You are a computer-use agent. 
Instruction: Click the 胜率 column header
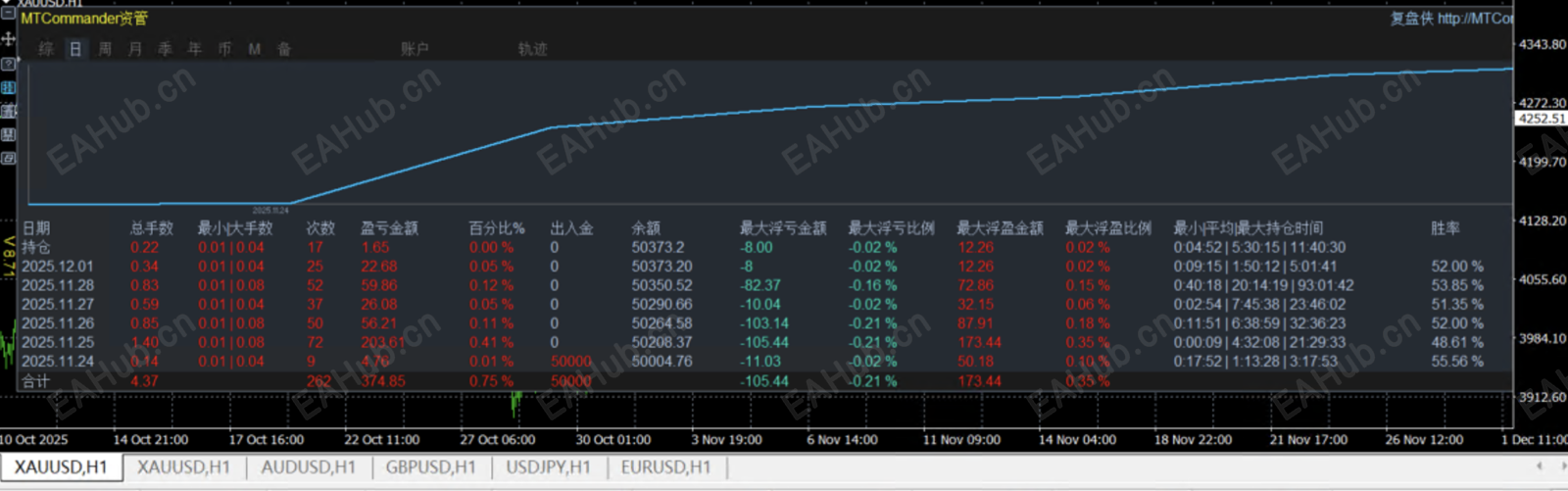pyautogui.click(x=1445, y=228)
